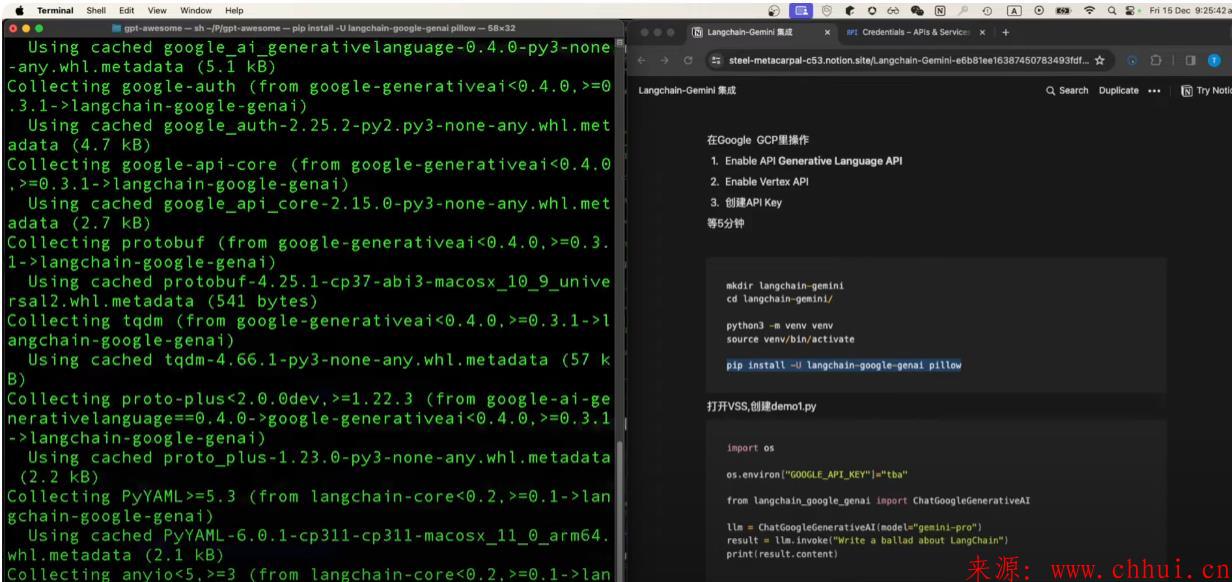Open Time Machine menu bar icon
Viewport: 1232px width, 582px height.
pos(989,10)
